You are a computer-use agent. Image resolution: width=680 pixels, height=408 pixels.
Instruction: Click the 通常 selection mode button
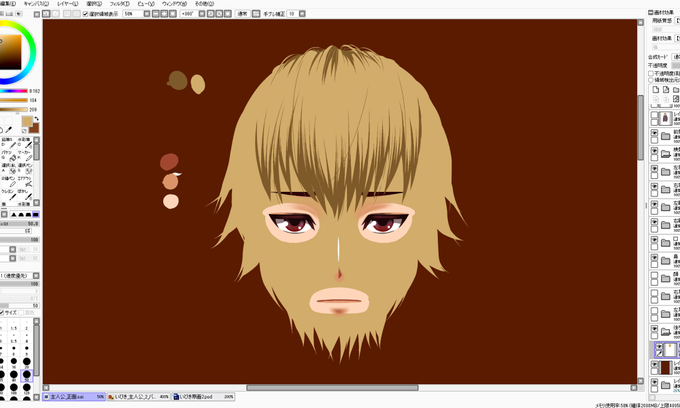click(x=242, y=14)
